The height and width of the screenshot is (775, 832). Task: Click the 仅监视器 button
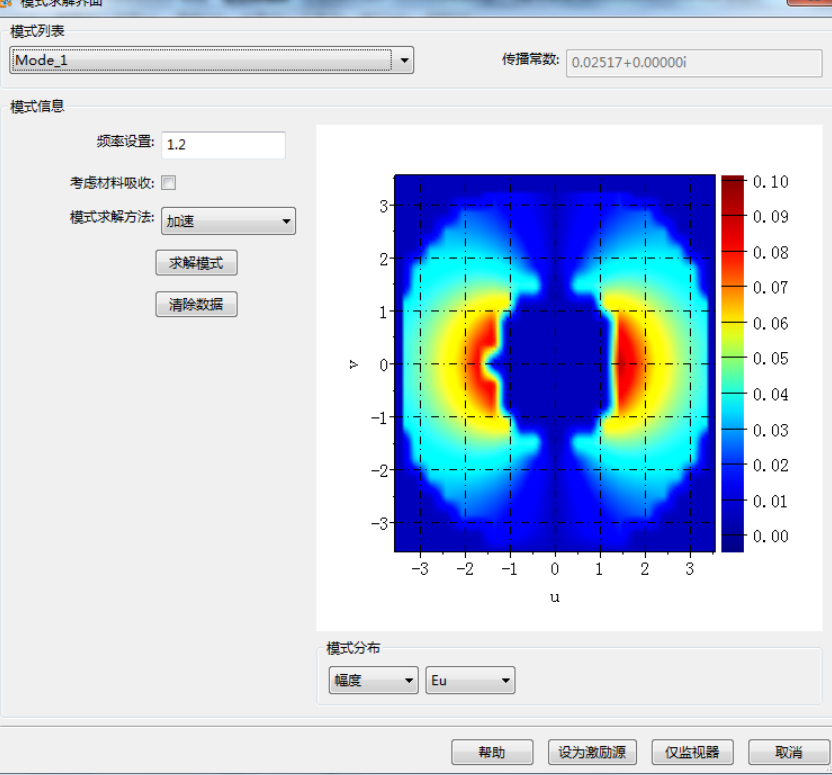(692, 752)
